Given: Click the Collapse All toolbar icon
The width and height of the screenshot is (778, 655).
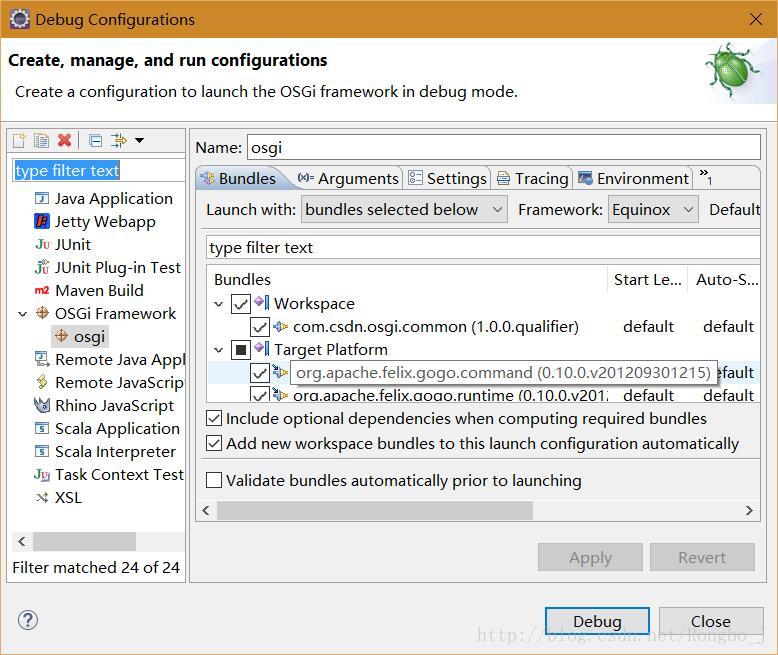Looking at the screenshot, I should tap(95, 141).
